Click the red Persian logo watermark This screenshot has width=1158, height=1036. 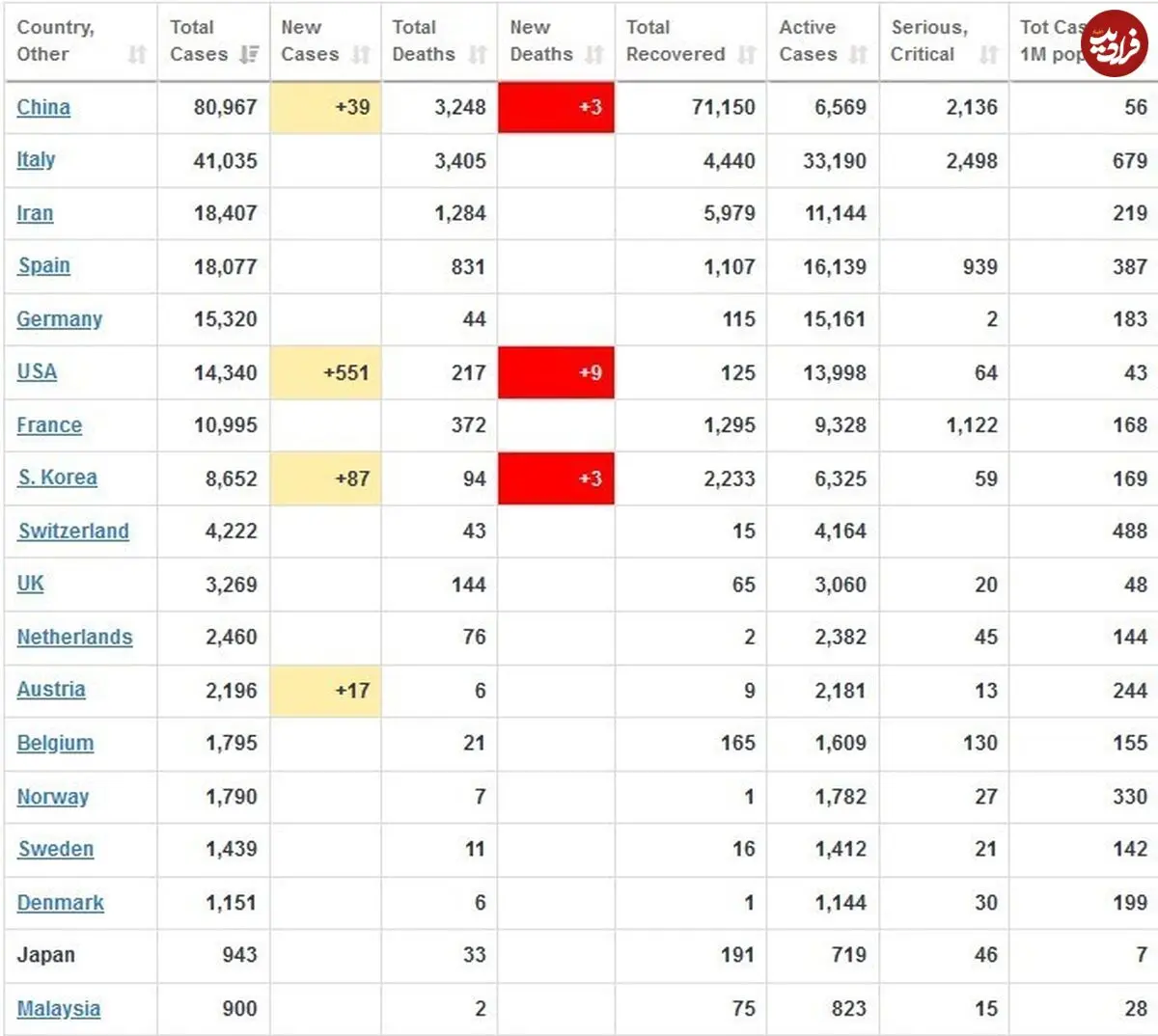pyautogui.click(x=1115, y=43)
